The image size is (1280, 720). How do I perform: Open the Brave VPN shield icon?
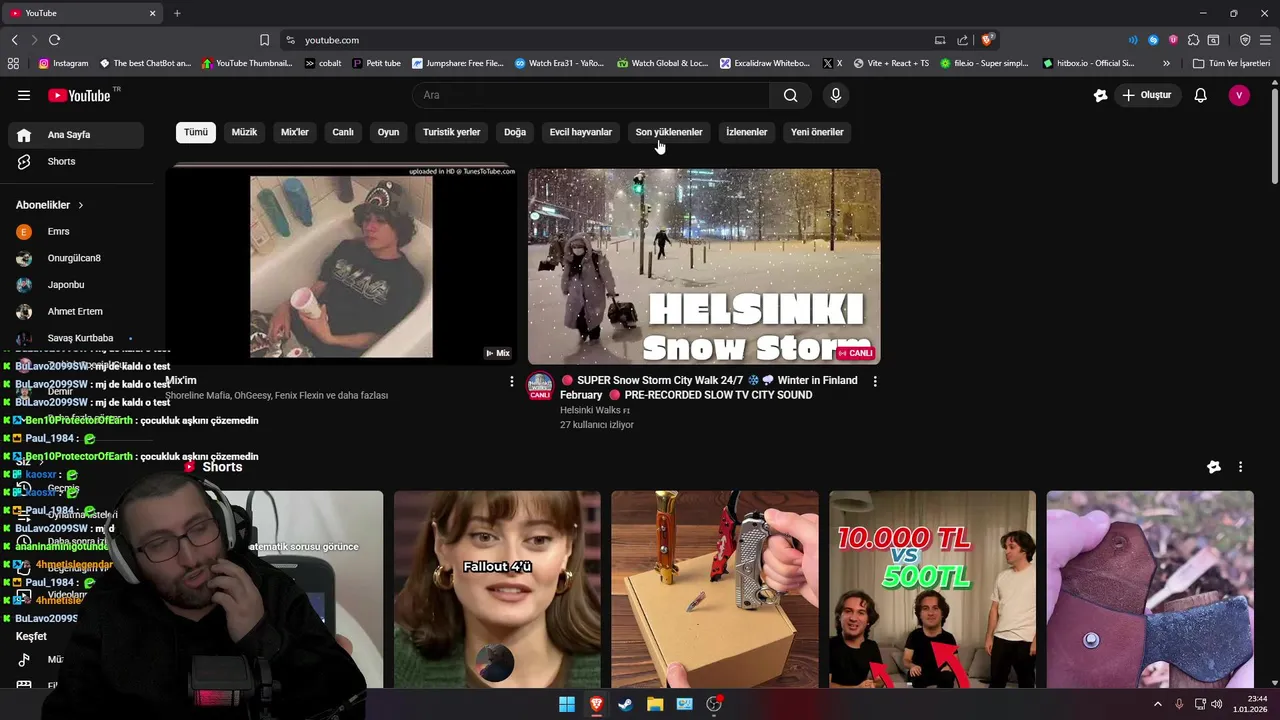point(1245,40)
